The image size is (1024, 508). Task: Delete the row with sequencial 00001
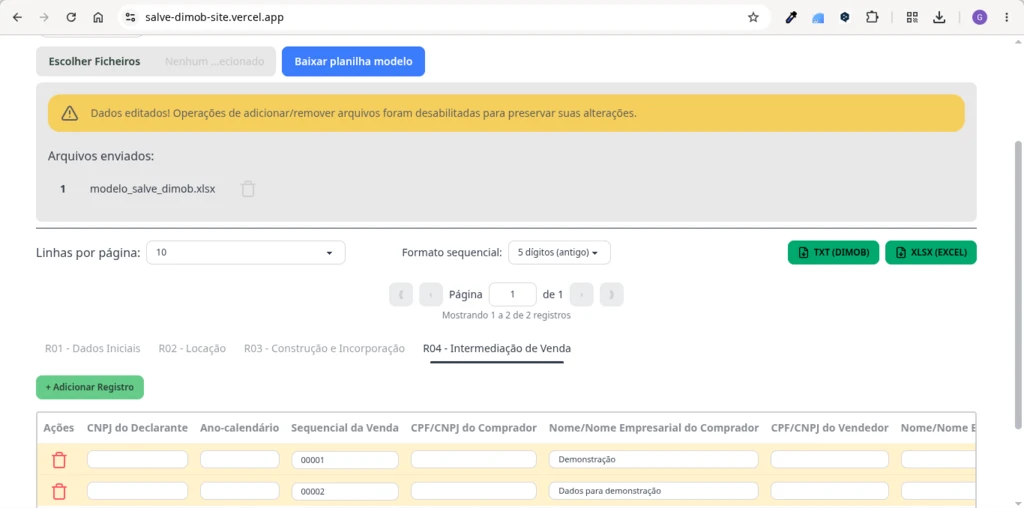(59, 460)
